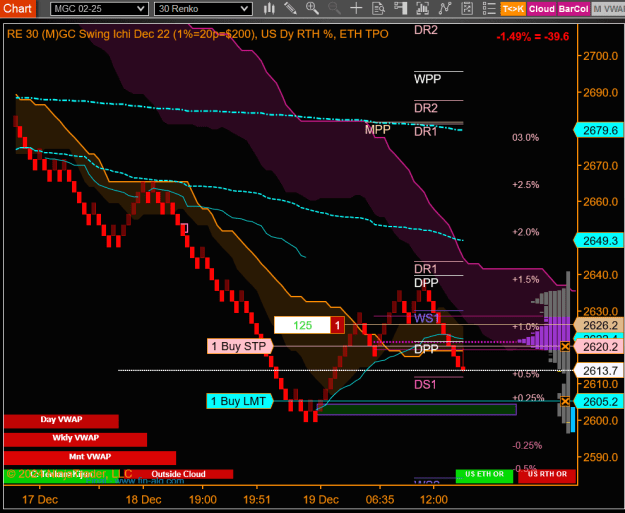Click the pink 2620.2 price marker
Screen dimensions: 625x513
[599, 347]
